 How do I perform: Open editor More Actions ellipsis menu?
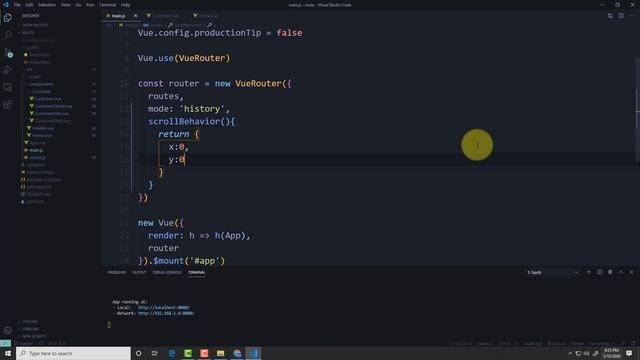pos(631,16)
